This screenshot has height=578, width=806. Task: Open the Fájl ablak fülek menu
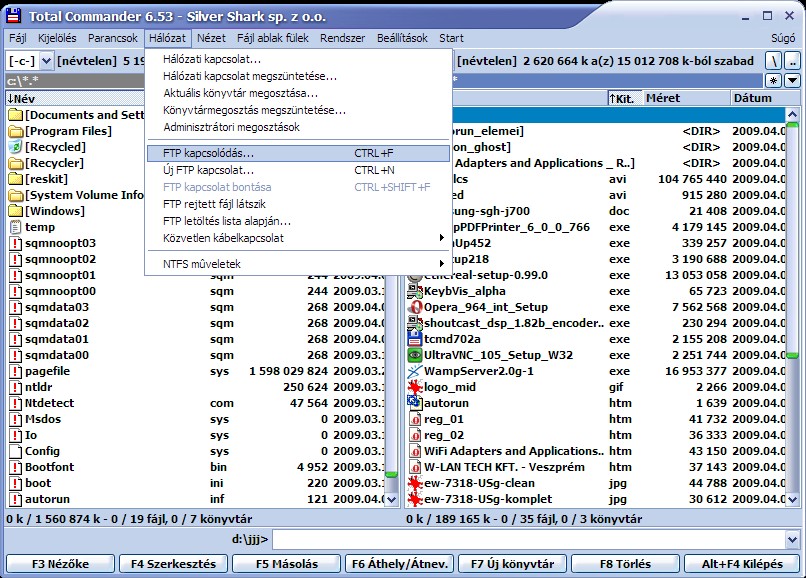pyautogui.click(x=272, y=38)
